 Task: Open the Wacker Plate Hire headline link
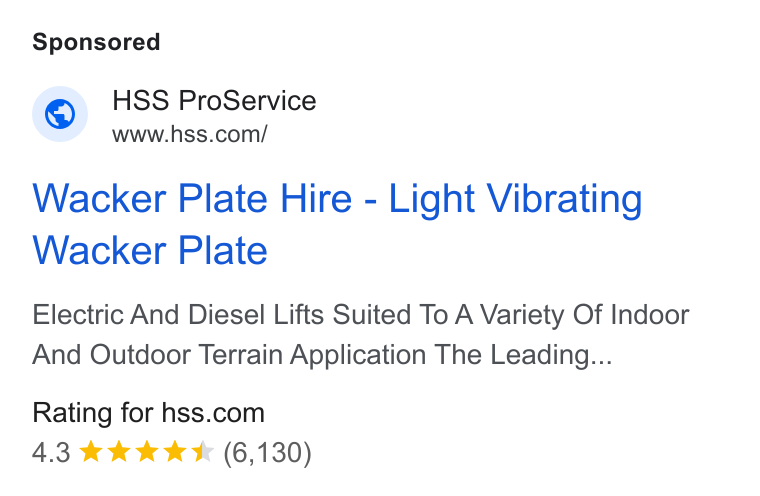[337, 224]
